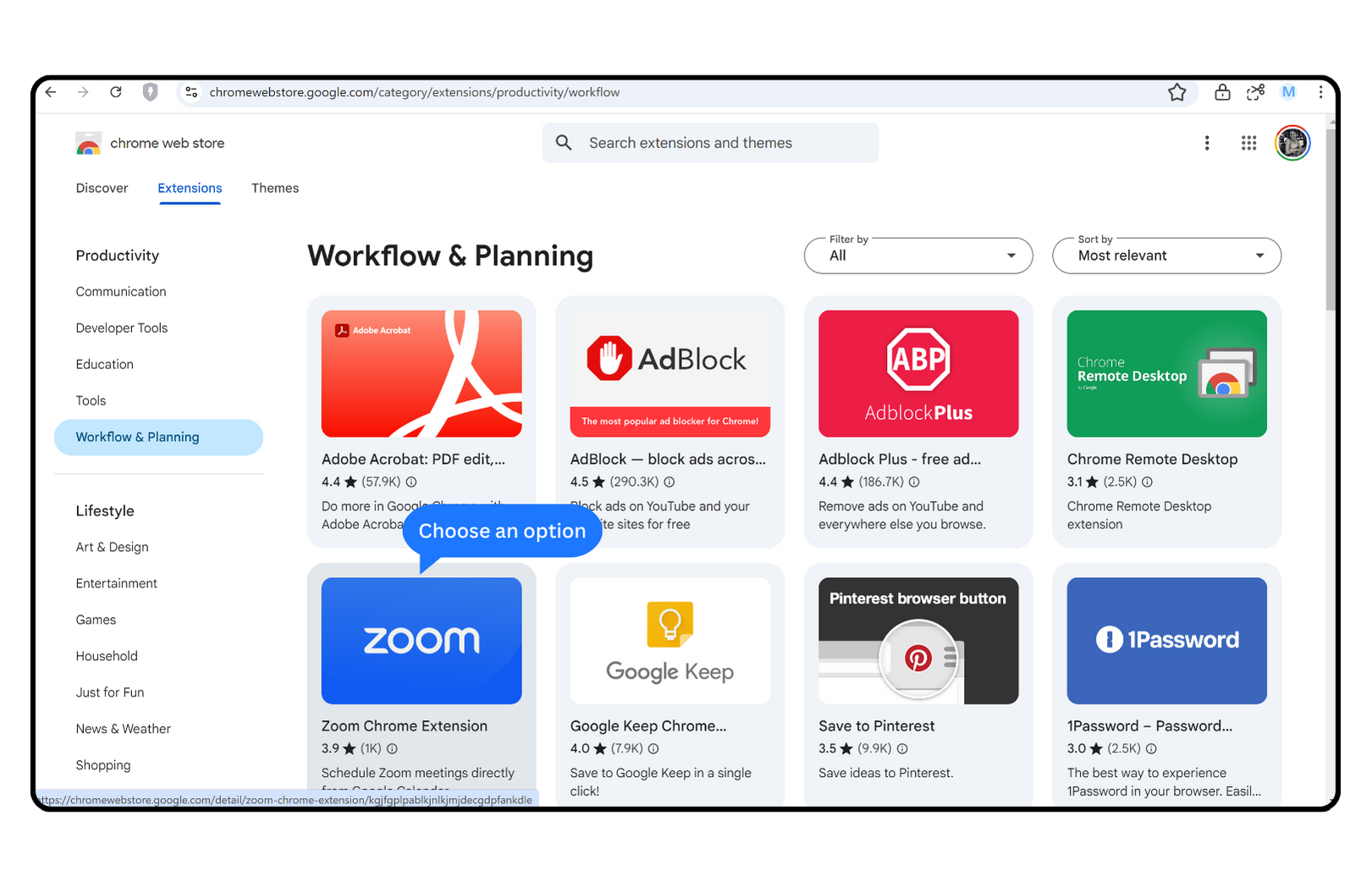Open Chrome three-dot menu

(1320, 92)
